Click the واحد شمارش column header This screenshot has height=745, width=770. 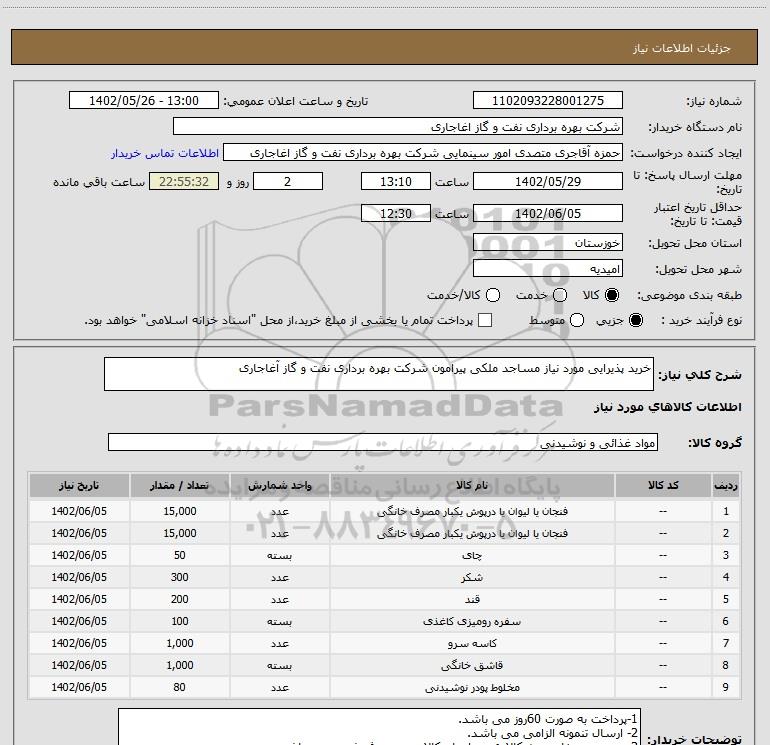pyautogui.click(x=279, y=485)
